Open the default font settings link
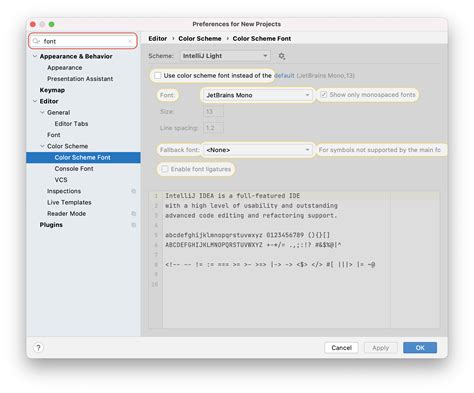The image size is (474, 393). tap(284, 75)
